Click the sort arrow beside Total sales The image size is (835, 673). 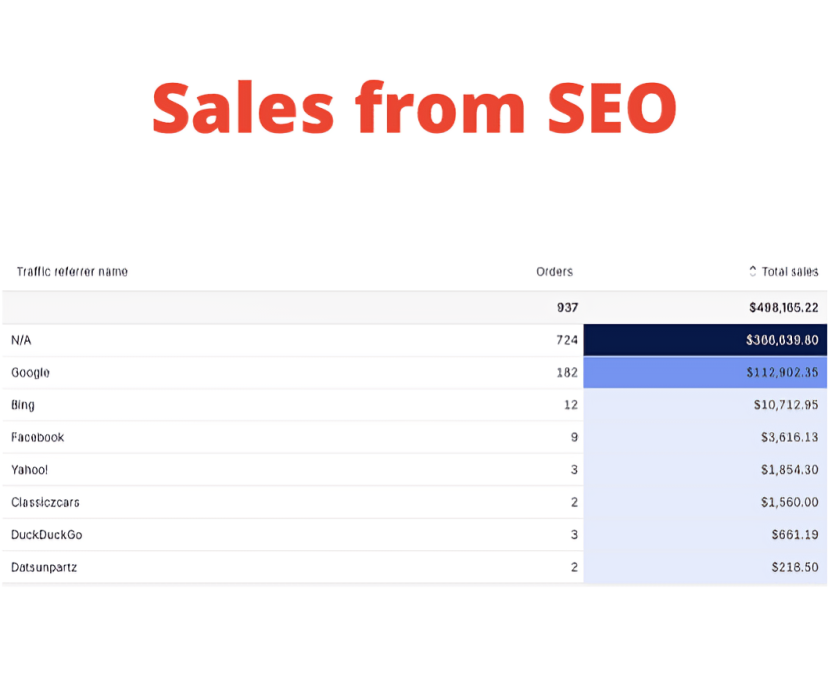pyautogui.click(x=752, y=271)
